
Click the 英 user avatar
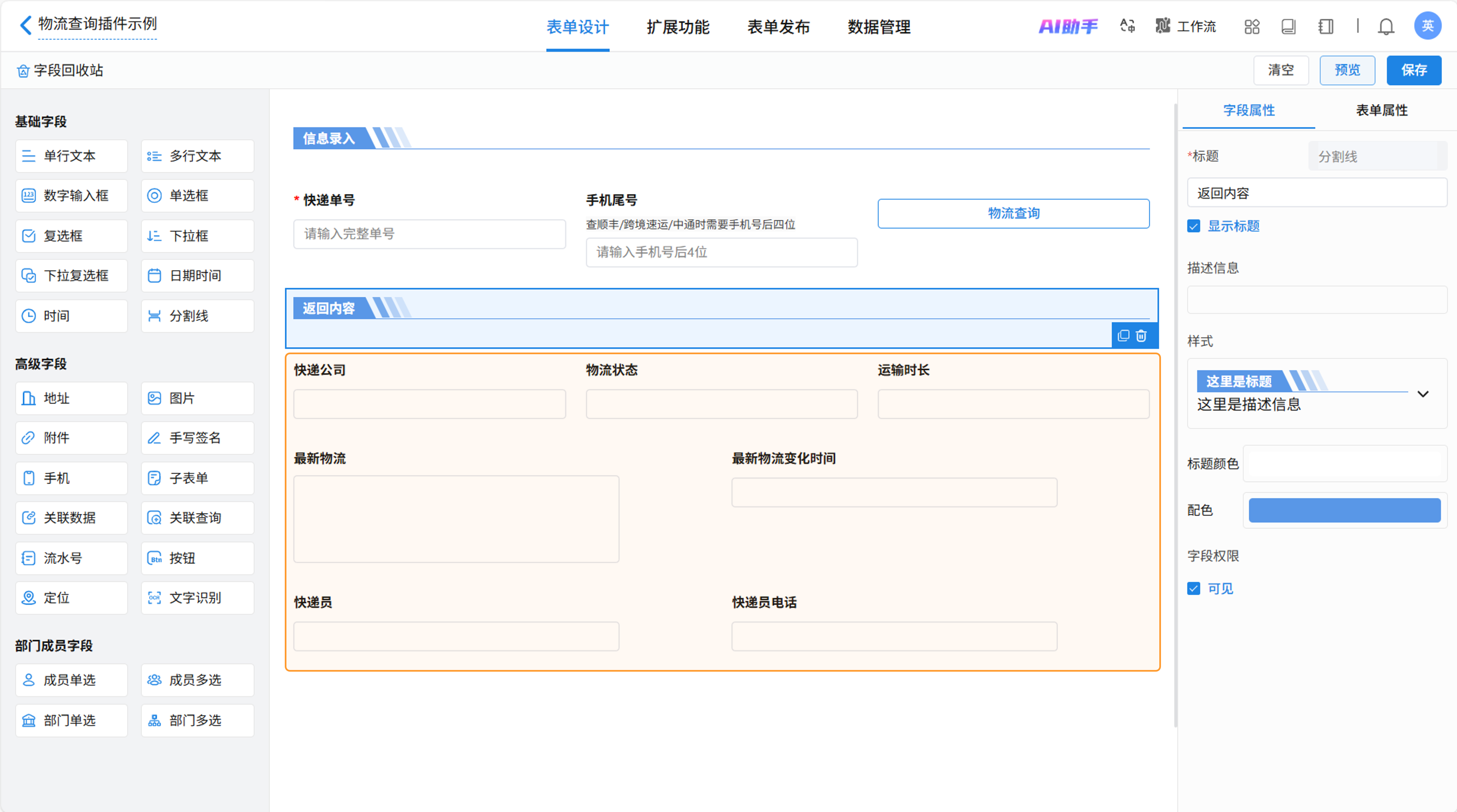click(x=1427, y=26)
